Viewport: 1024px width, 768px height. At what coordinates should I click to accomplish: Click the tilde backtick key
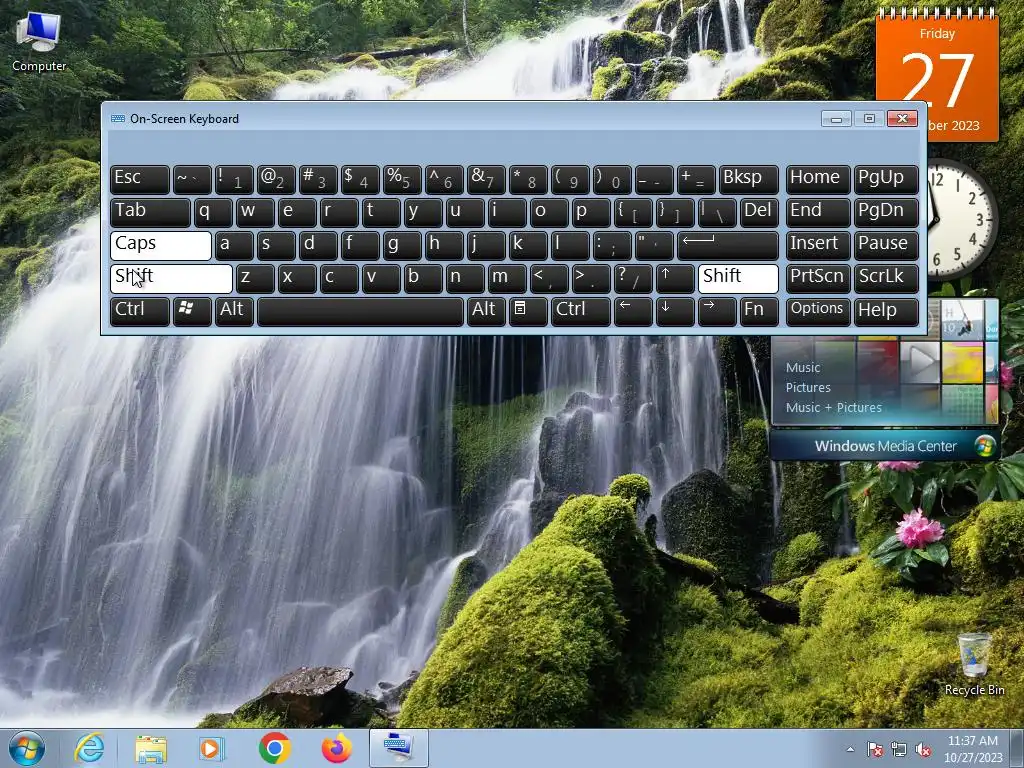[x=192, y=180]
